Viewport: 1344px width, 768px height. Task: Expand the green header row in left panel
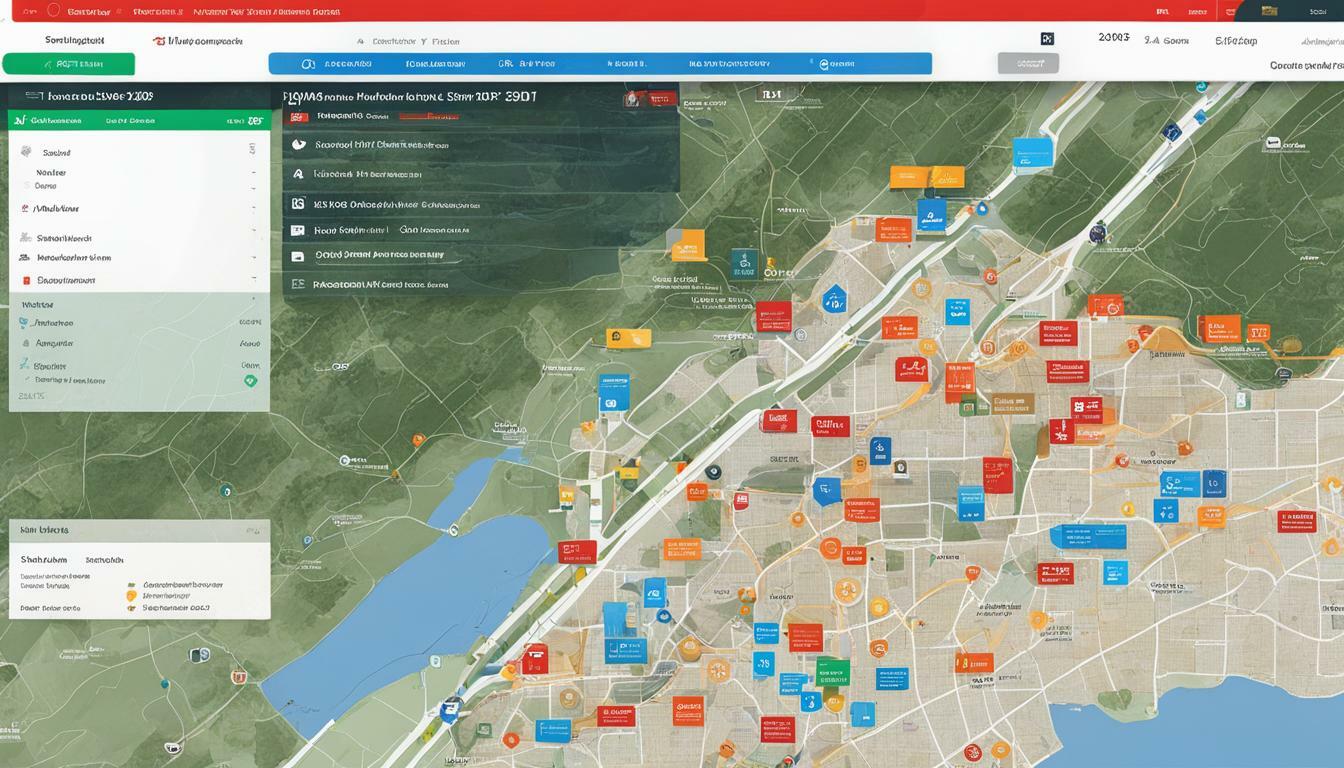(138, 120)
